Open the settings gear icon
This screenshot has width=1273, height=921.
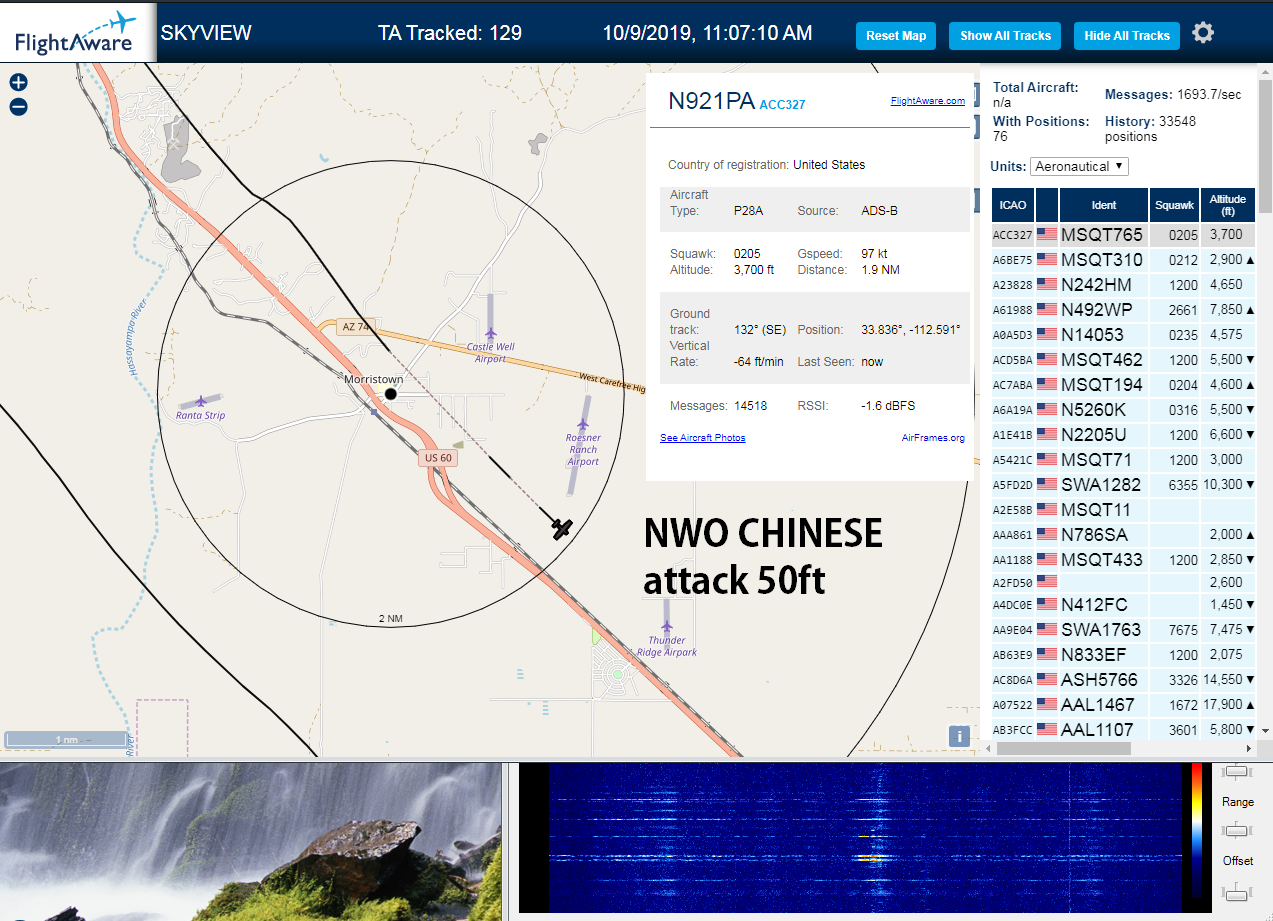point(1203,33)
